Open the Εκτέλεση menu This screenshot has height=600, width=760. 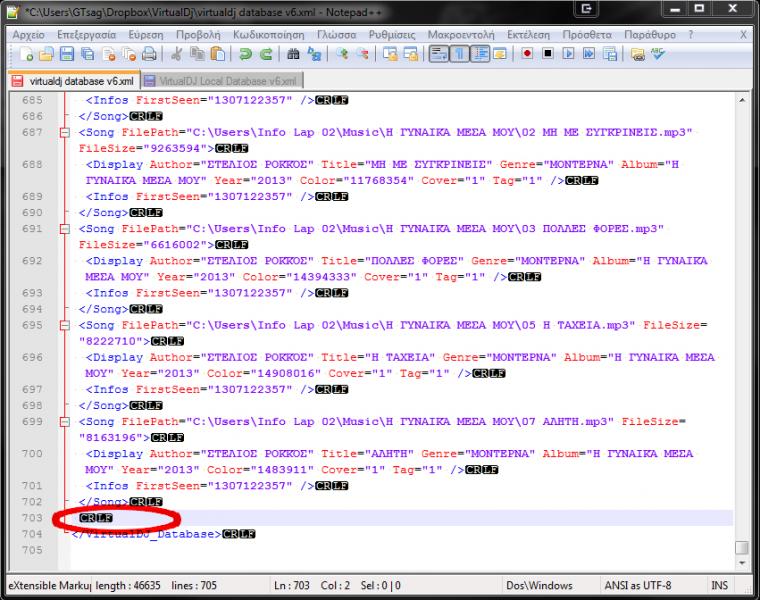click(528, 35)
